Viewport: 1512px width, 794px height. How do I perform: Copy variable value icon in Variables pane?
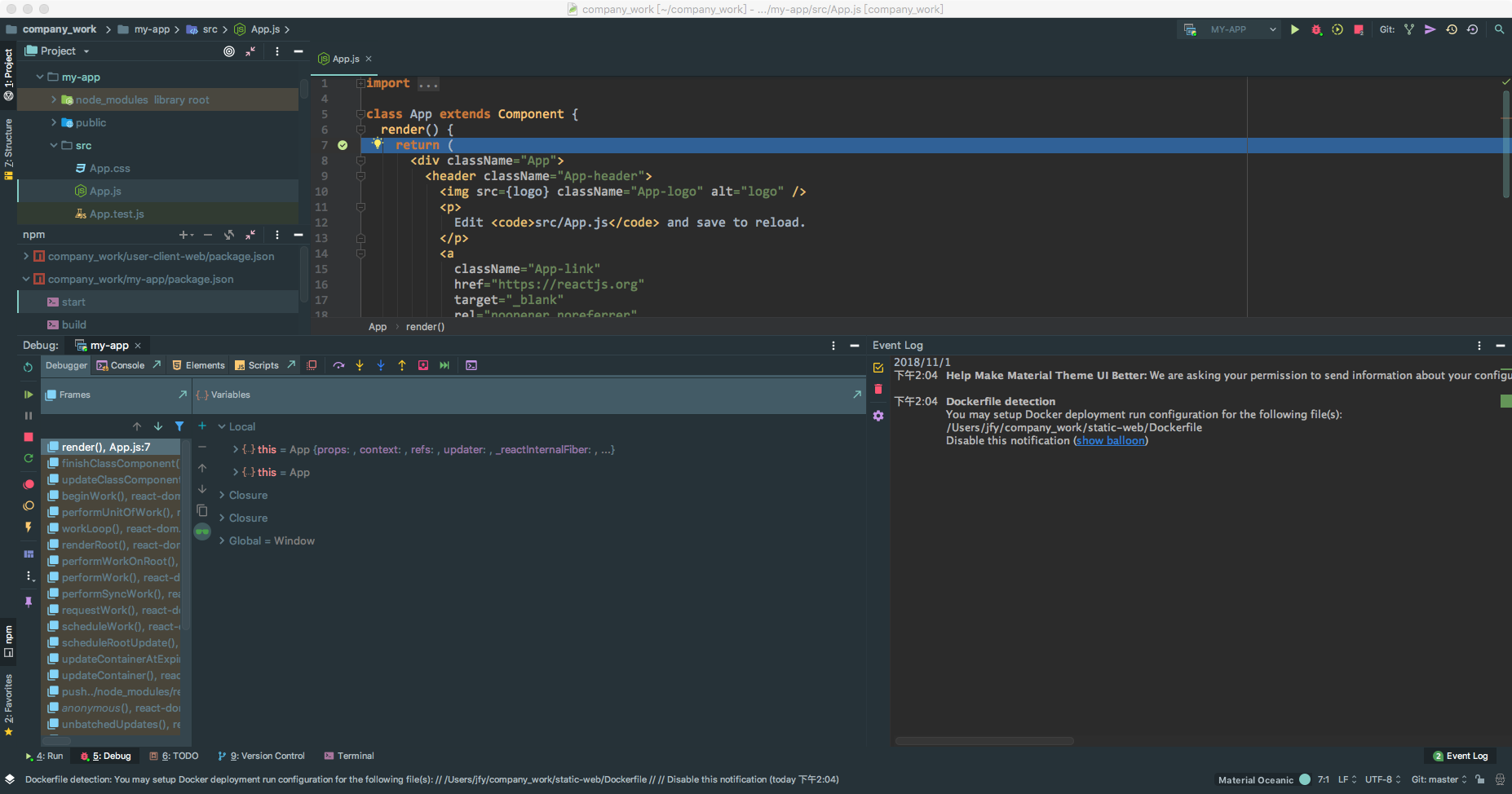point(202,510)
